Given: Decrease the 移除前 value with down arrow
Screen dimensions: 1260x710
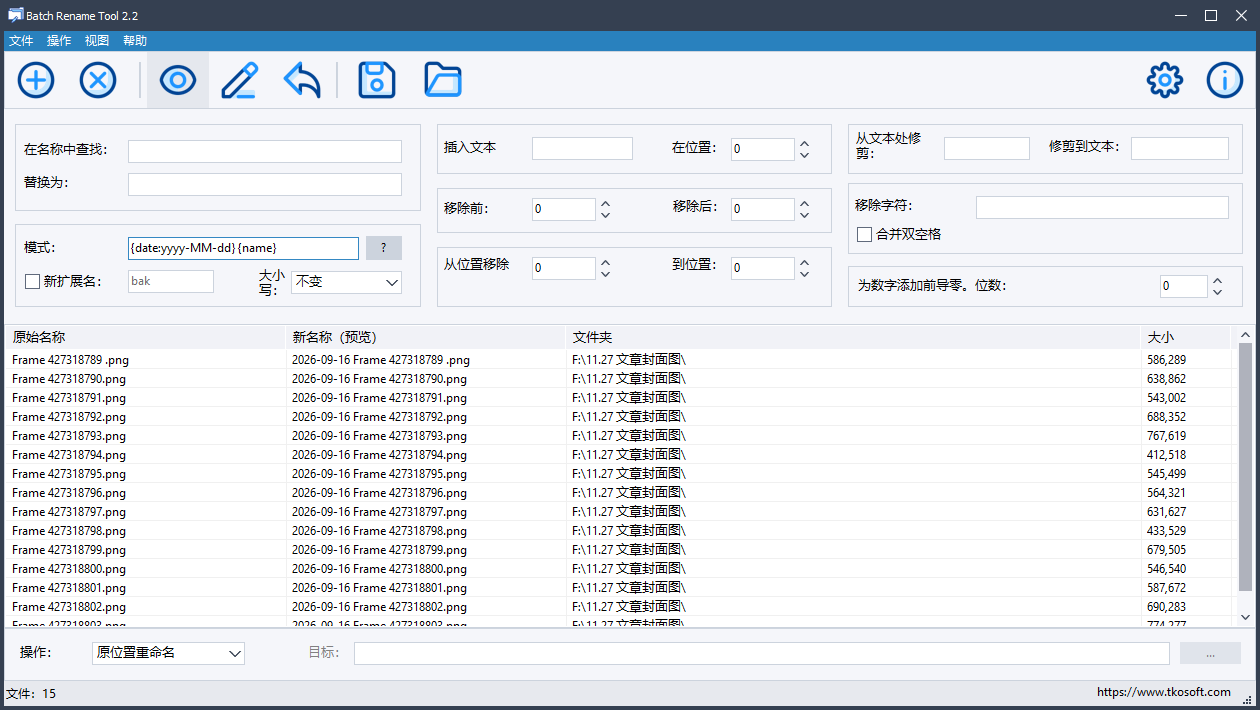Looking at the screenshot, I should click(x=605, y=215).
